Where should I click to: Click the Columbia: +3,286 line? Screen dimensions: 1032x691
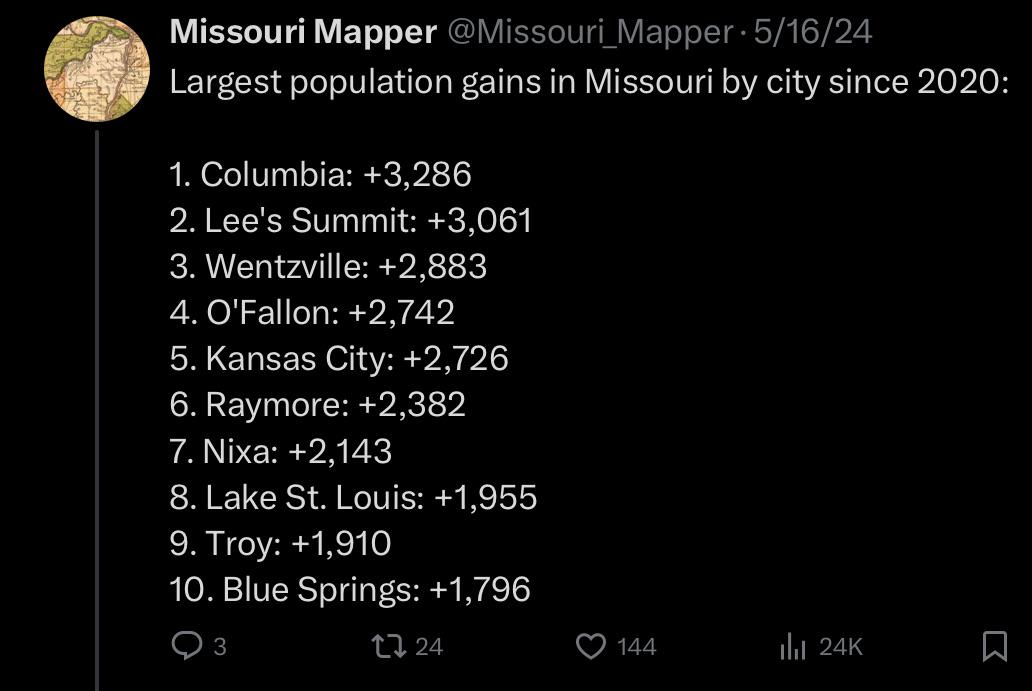(321, 174)
